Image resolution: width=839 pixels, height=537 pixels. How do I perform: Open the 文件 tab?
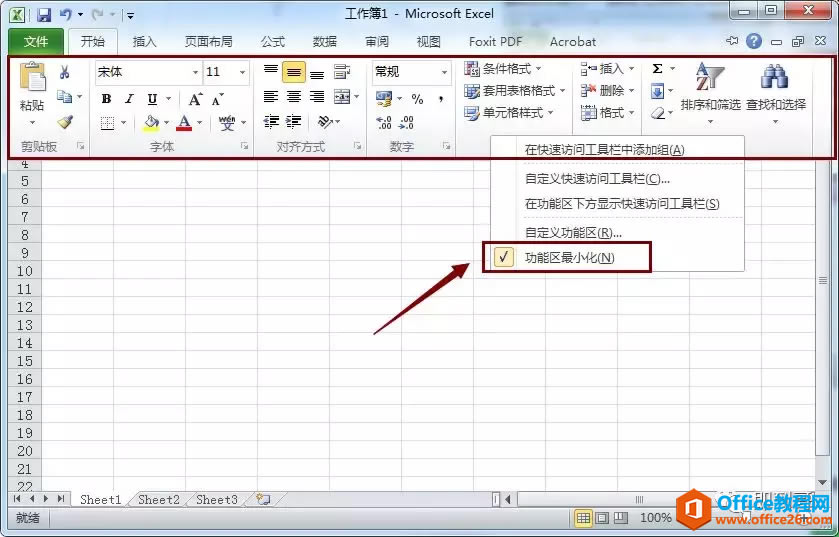pos(36,42)
